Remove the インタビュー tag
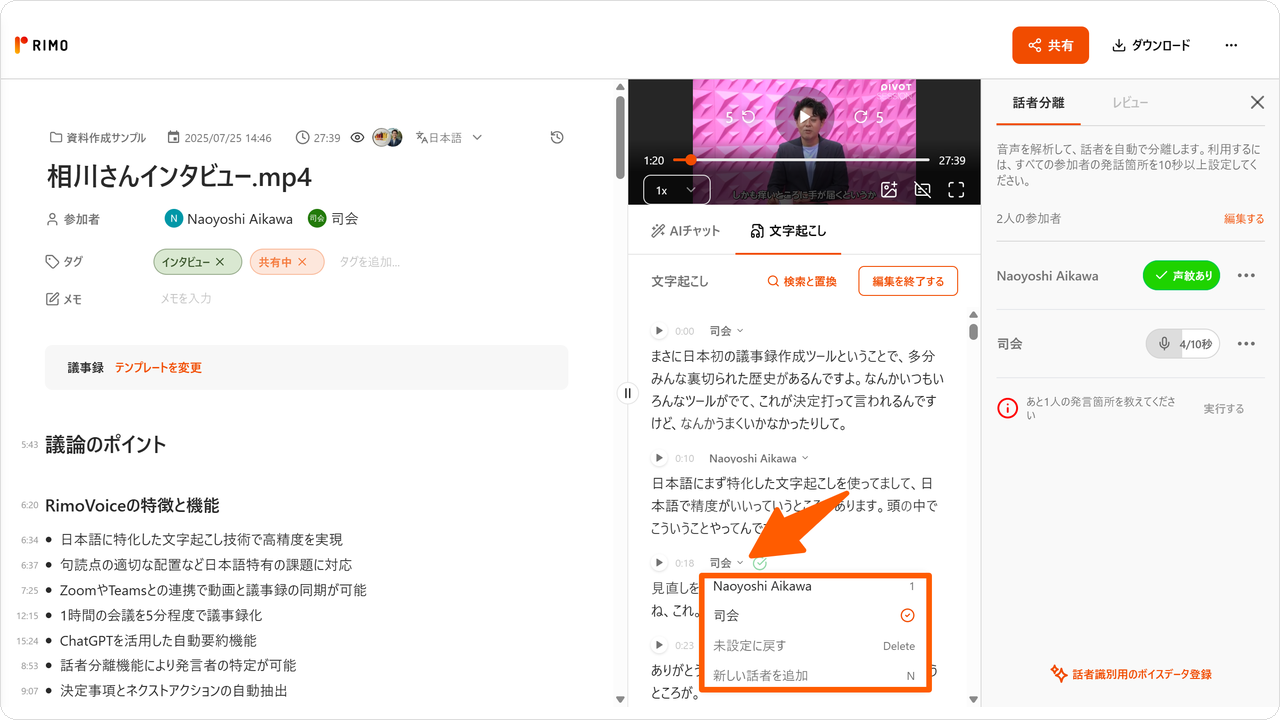The image size is (1280, 720). coord(220,262)
